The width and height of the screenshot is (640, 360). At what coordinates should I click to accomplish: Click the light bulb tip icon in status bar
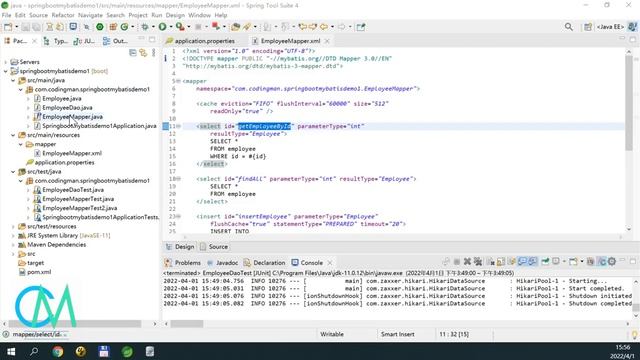pyautogui.click(x=635, y=335)
